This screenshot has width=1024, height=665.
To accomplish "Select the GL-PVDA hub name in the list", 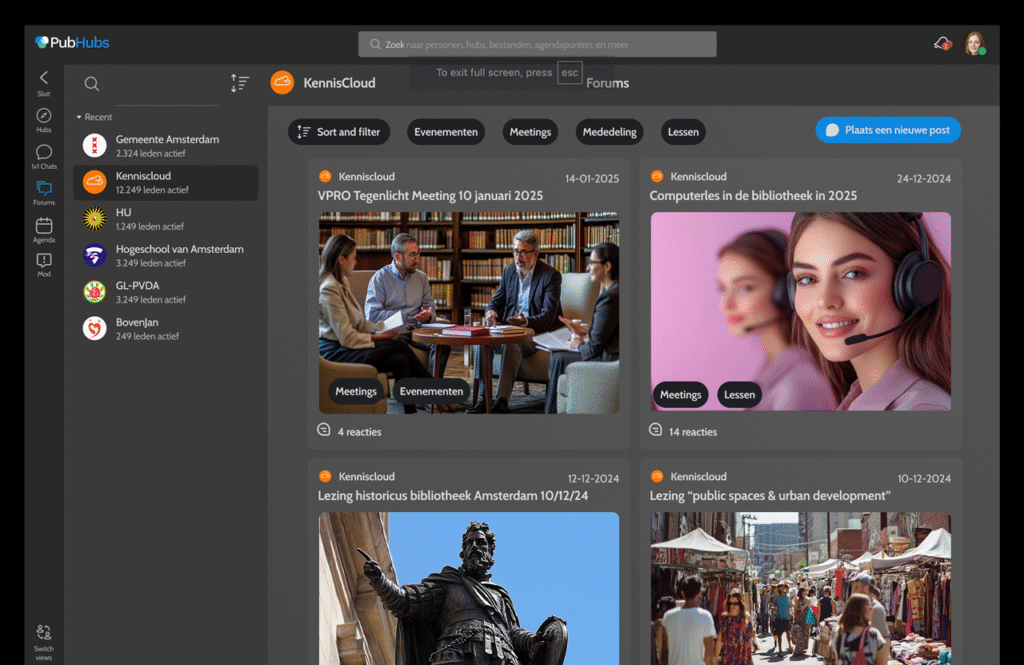I will coord(137,285).
